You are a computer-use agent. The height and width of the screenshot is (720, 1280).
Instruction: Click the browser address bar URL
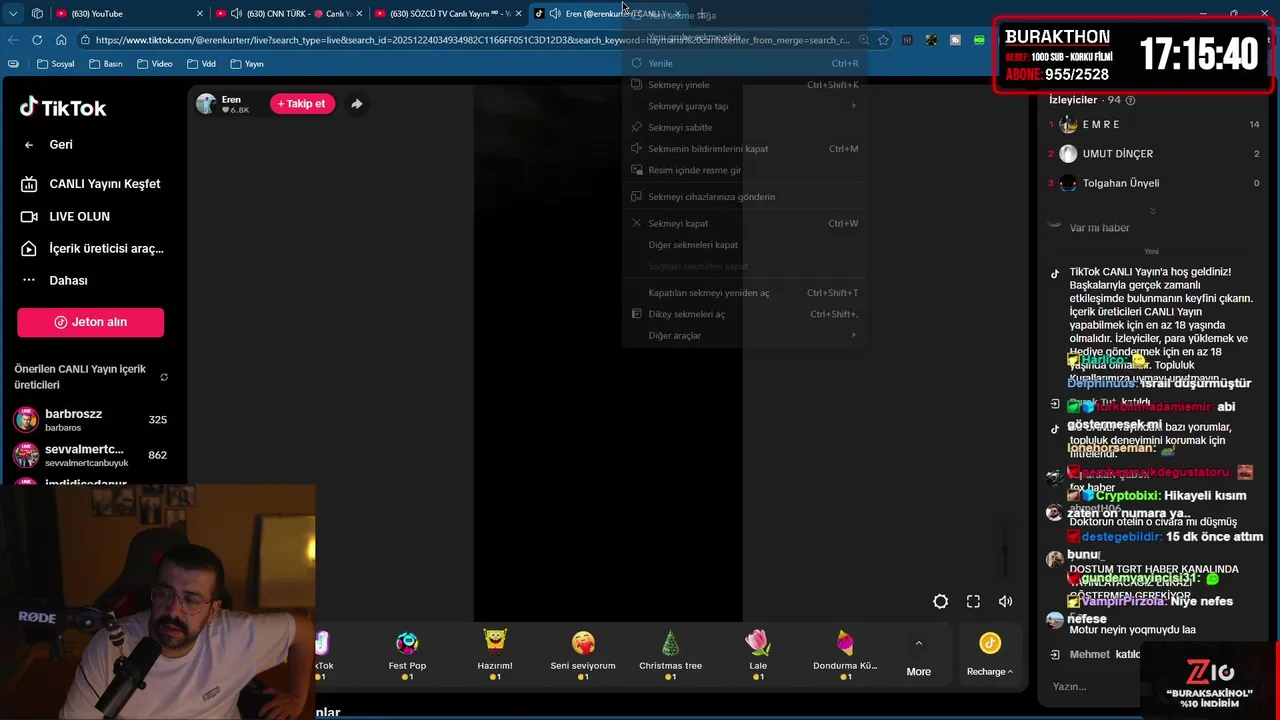[x=472, y=40]
